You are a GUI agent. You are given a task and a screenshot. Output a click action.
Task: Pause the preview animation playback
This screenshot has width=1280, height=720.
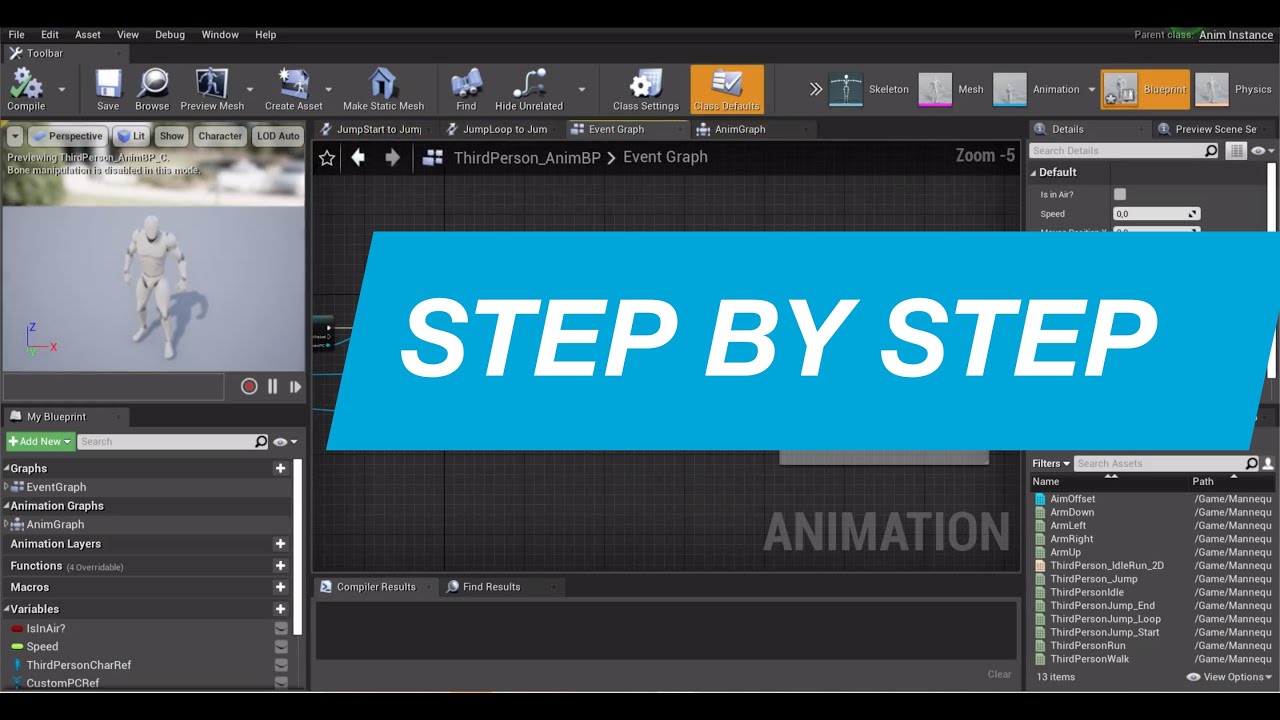coord(272,386)
